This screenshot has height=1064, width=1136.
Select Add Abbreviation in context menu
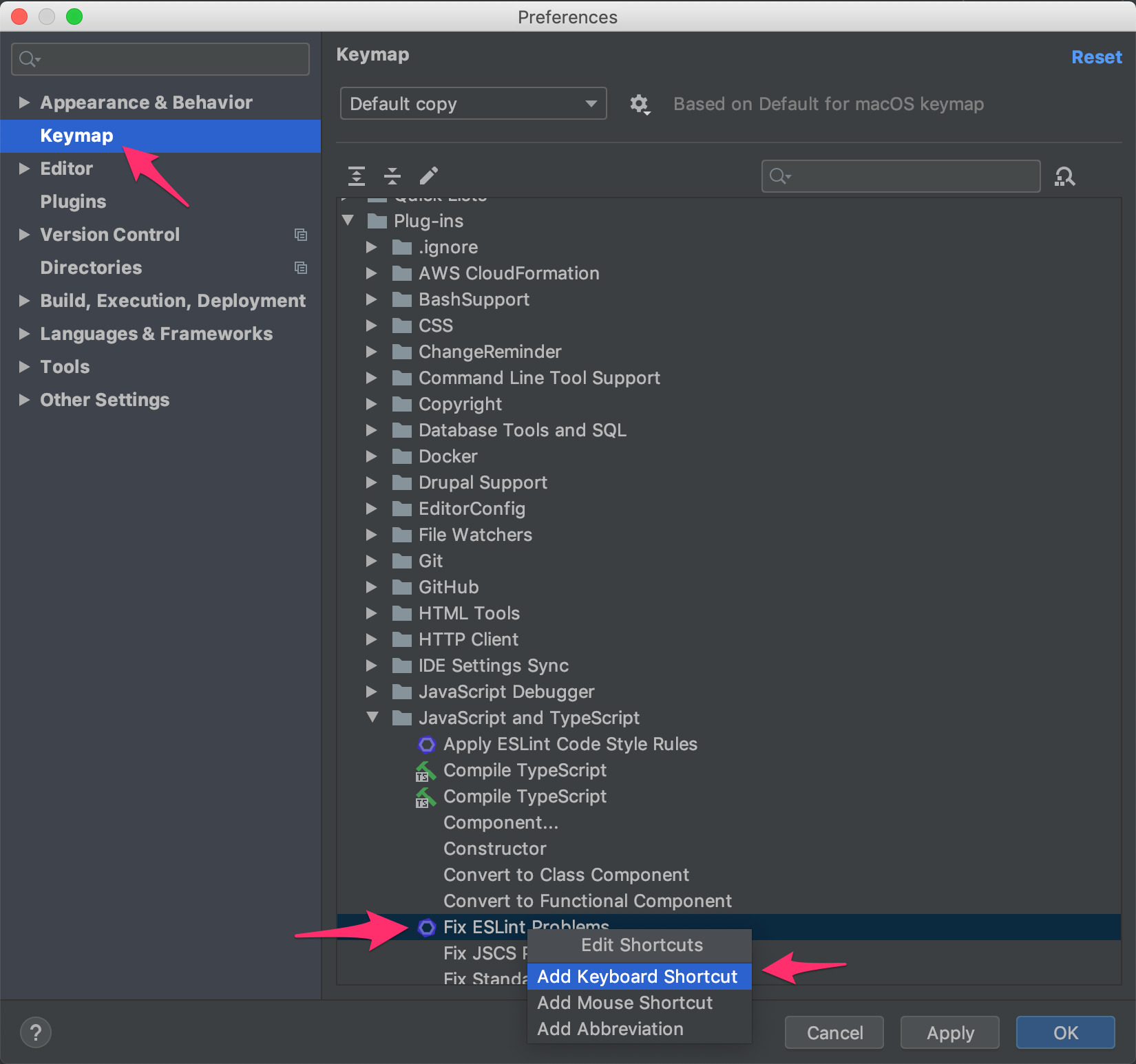[x=610, y=1029]
